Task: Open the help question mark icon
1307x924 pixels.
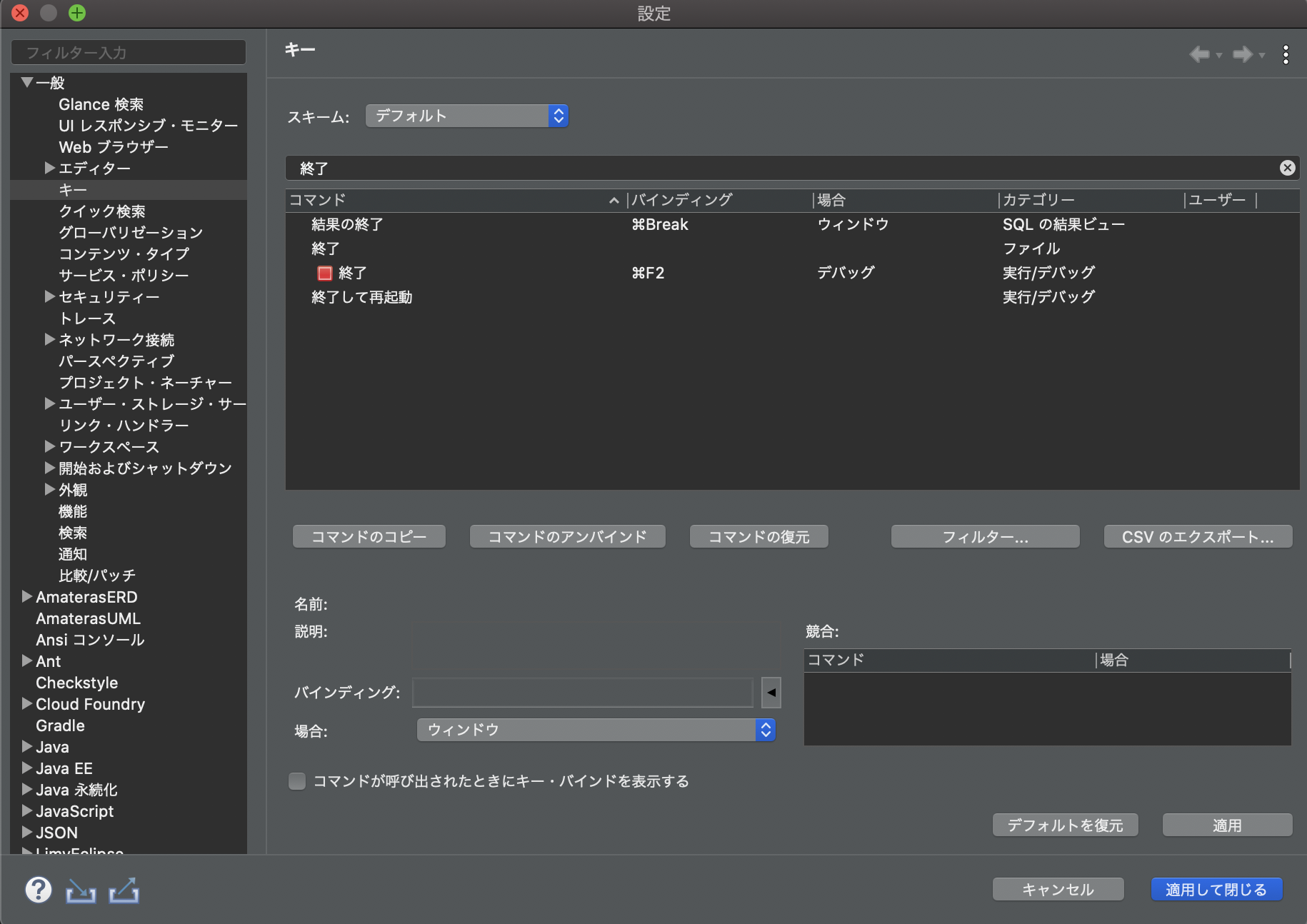Action: point(39,890)
